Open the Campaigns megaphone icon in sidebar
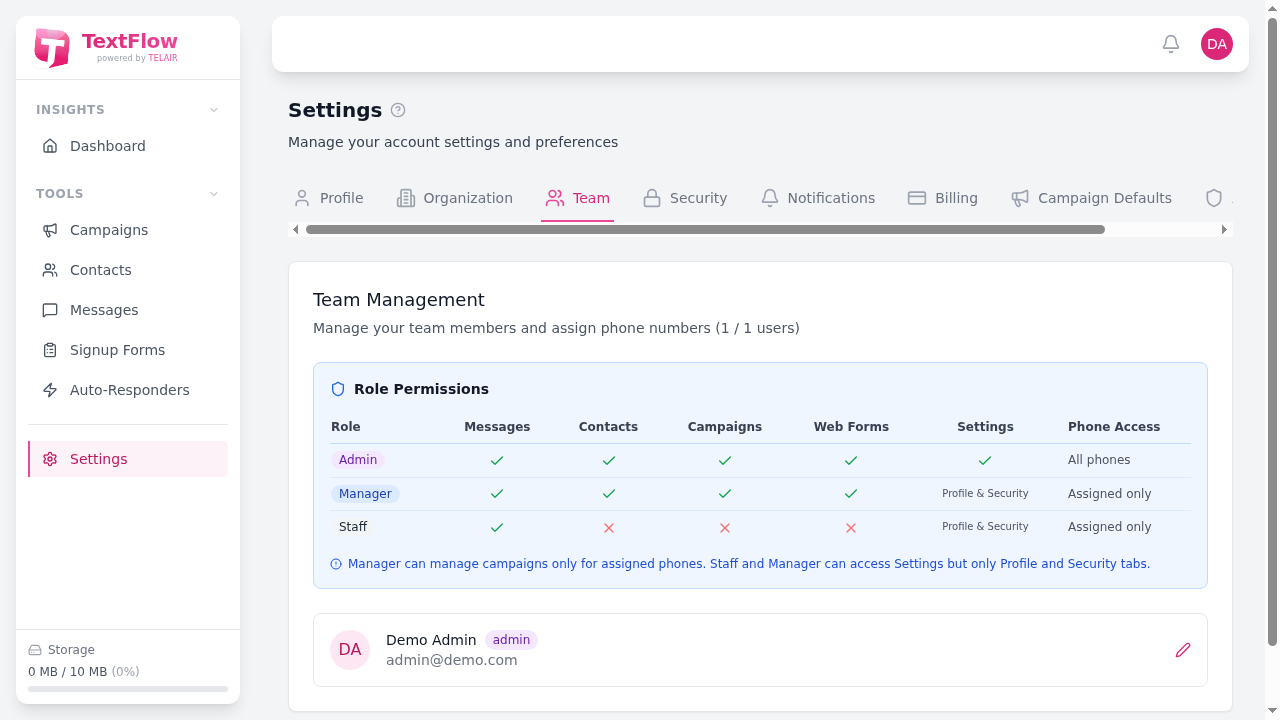 (50, 230)
